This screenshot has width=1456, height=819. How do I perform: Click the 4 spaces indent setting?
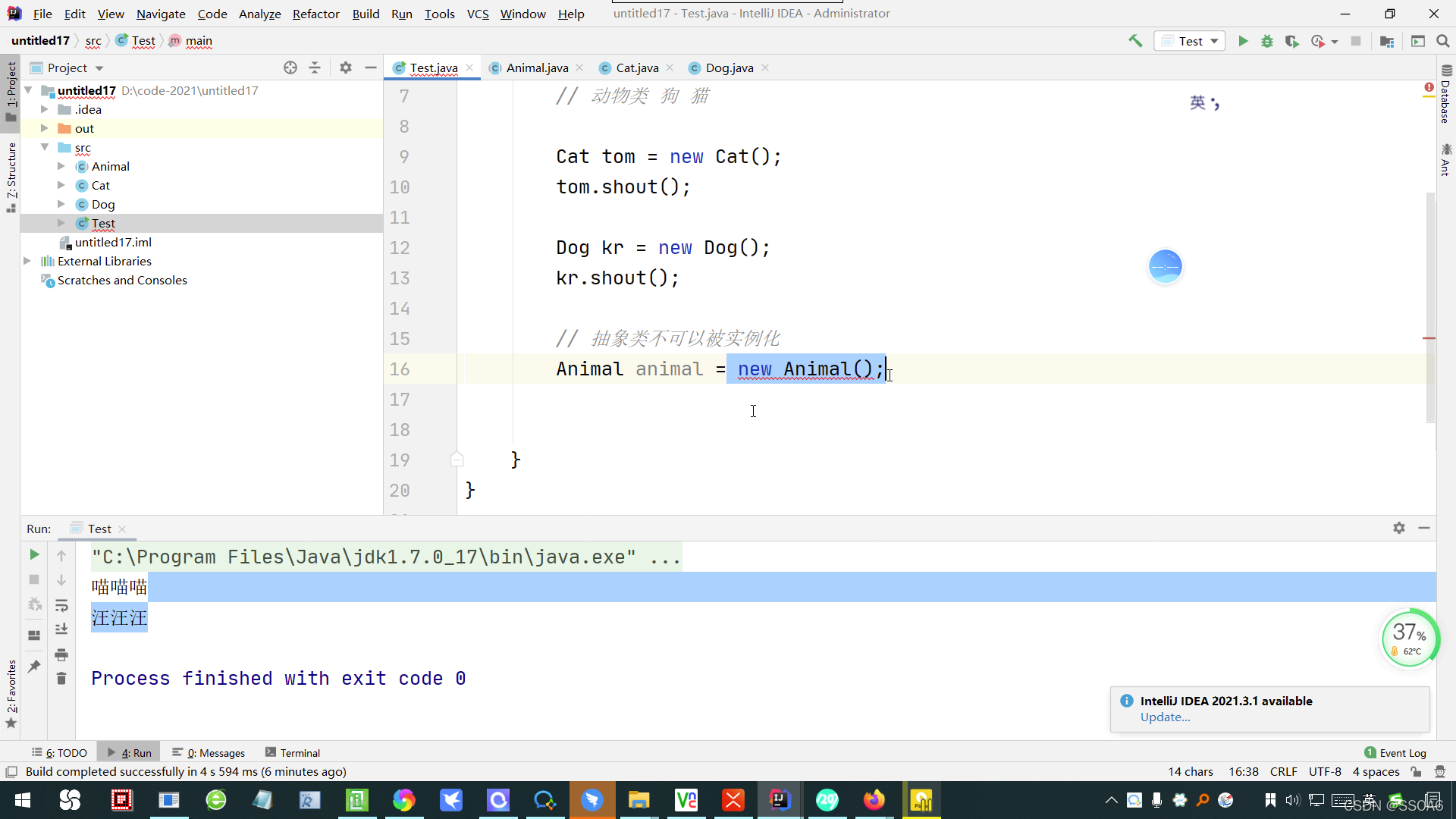(1376, 772)
